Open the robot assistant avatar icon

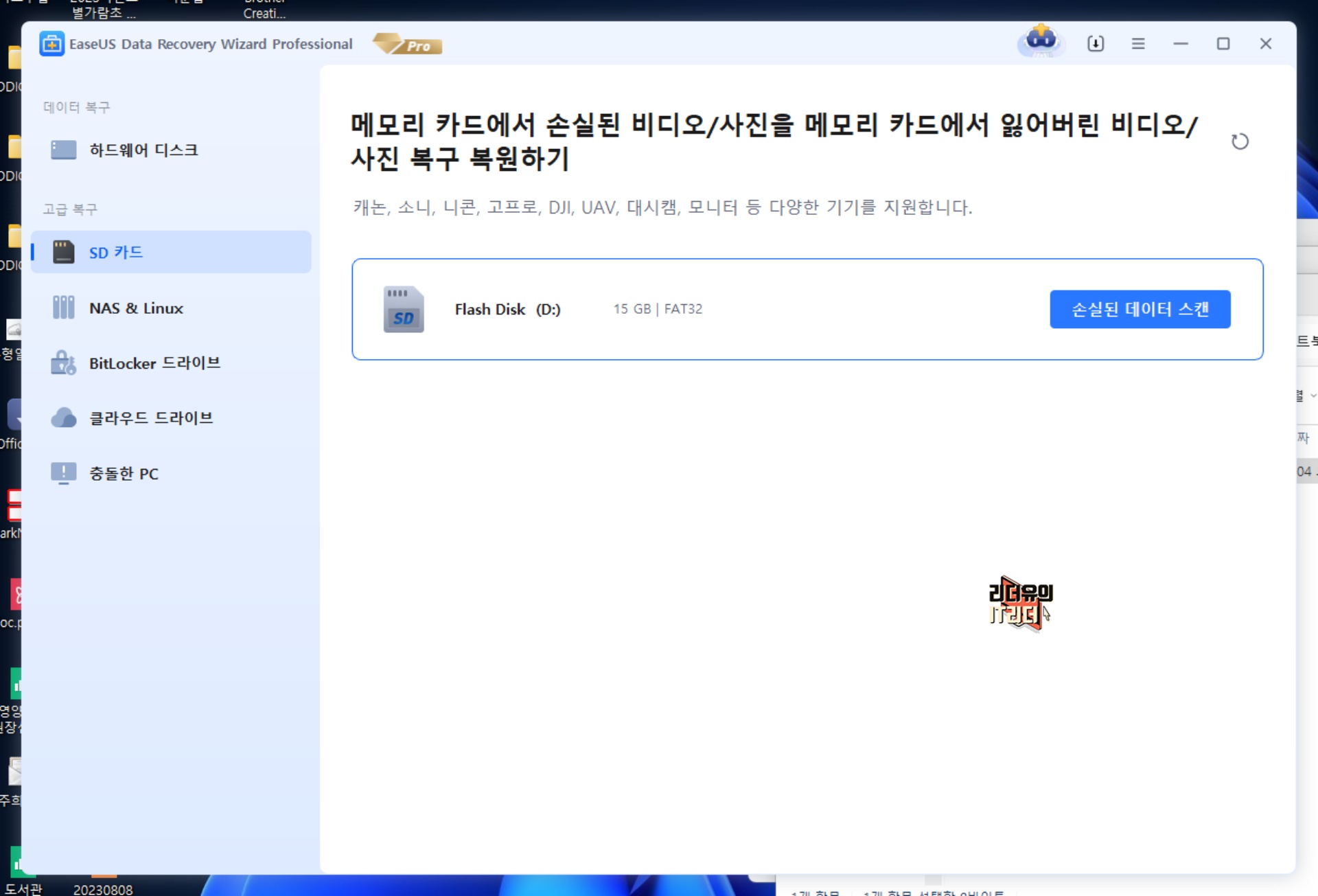pos(1041,41)
